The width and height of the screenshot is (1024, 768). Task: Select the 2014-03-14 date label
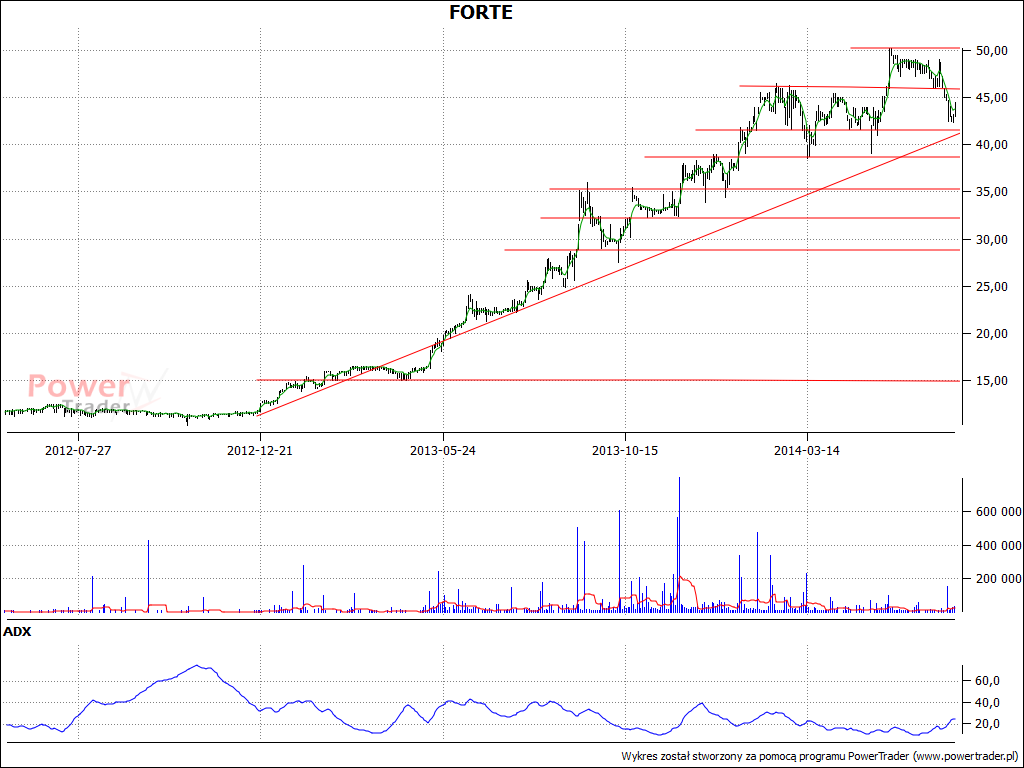(807, 451)
